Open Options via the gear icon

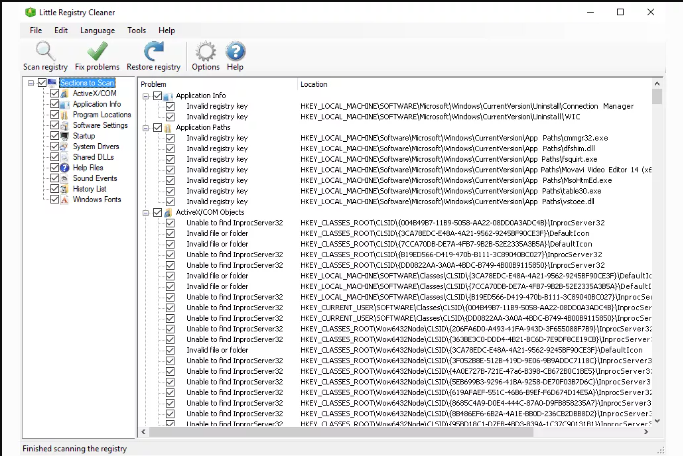click(206, 51)
